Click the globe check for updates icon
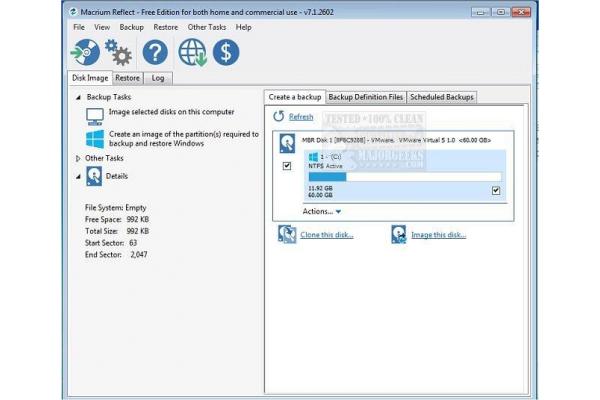 tap(192, 52)
